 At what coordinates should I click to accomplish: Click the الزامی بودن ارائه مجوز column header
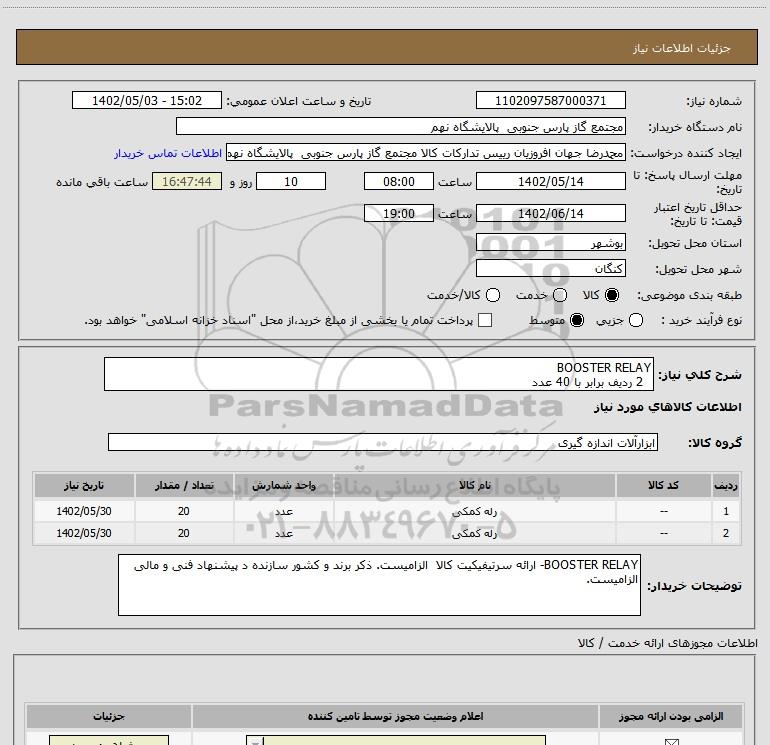pos(671,716)
